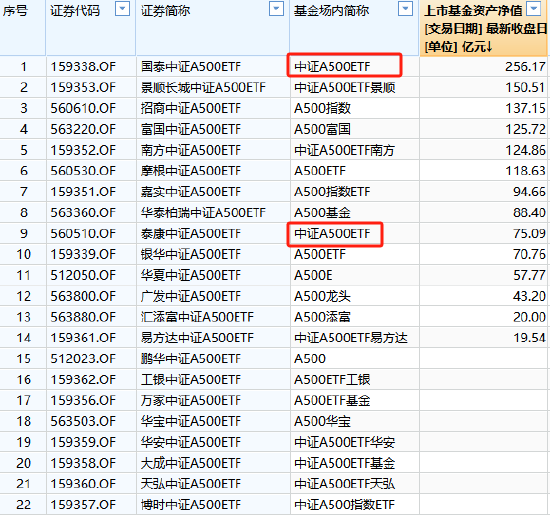Select cell 招商中证A500ETF
Viewport: 550px width, 515px height.
pyautogui.click(x=213, y=108)
